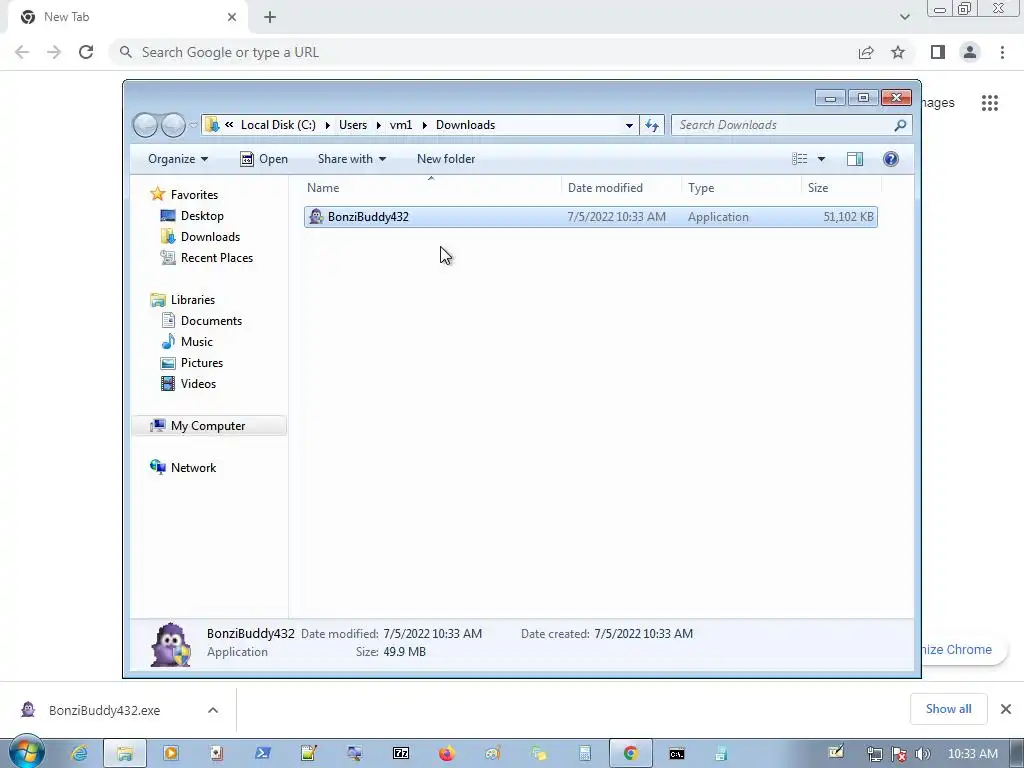The image size is (1024, 768).
Task: Select My Computer in navigation pane
Action: click(209, 426)
